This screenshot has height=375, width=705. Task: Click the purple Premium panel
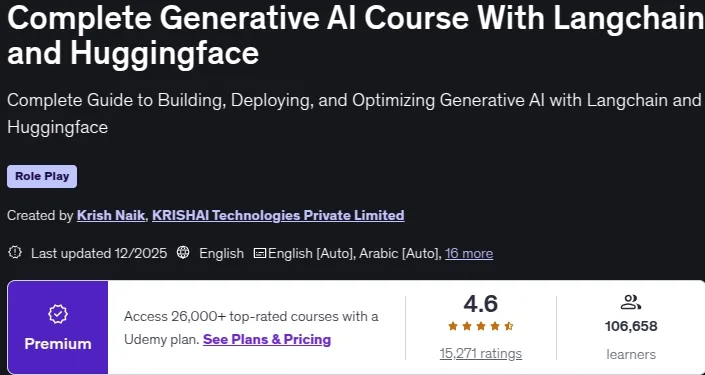58,327
